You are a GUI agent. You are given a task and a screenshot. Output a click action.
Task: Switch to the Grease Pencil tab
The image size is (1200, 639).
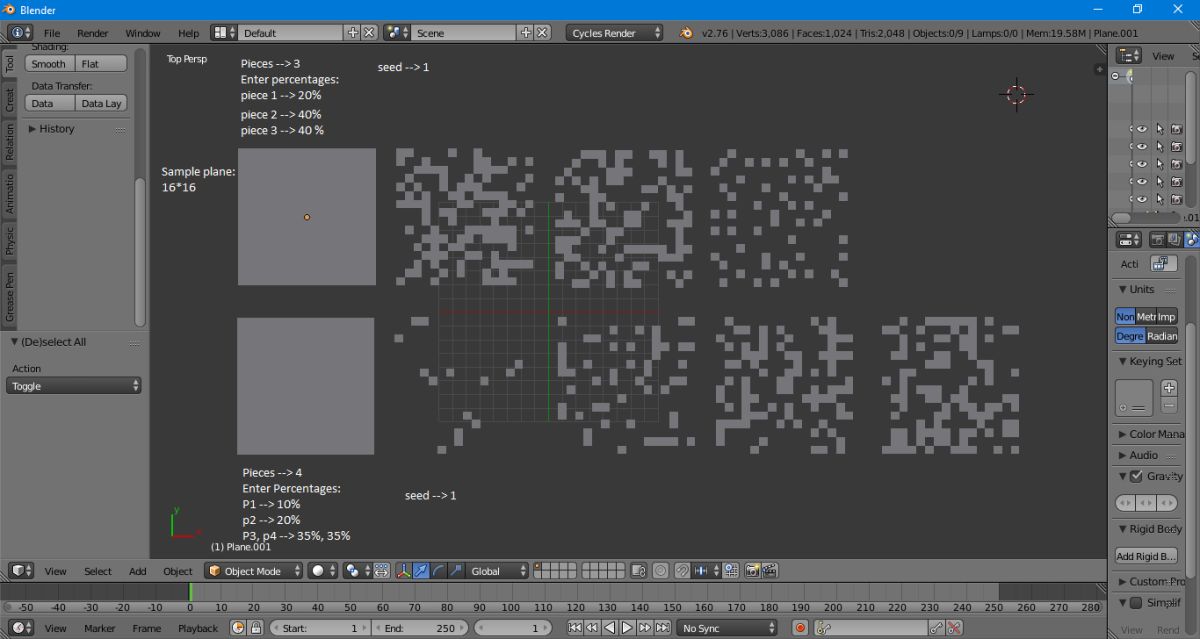tap(9, 297)
